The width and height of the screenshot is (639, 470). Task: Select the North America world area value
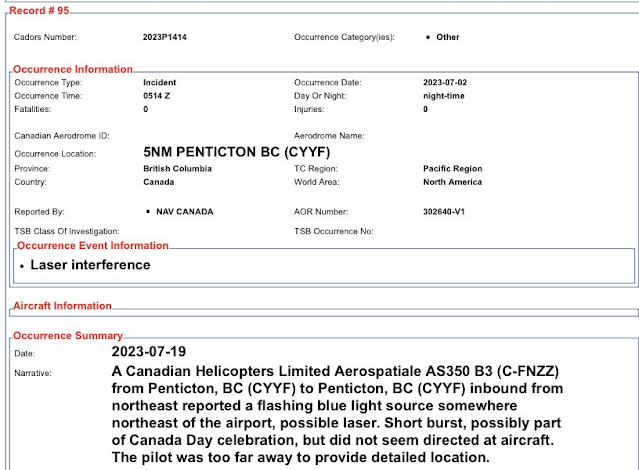pyautogui.click(x=452, y=183)
